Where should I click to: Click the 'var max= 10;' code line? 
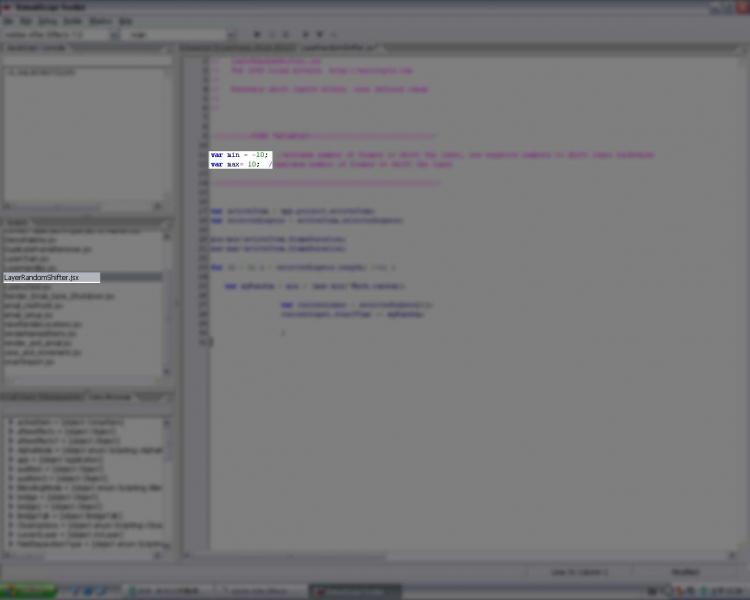236,164
